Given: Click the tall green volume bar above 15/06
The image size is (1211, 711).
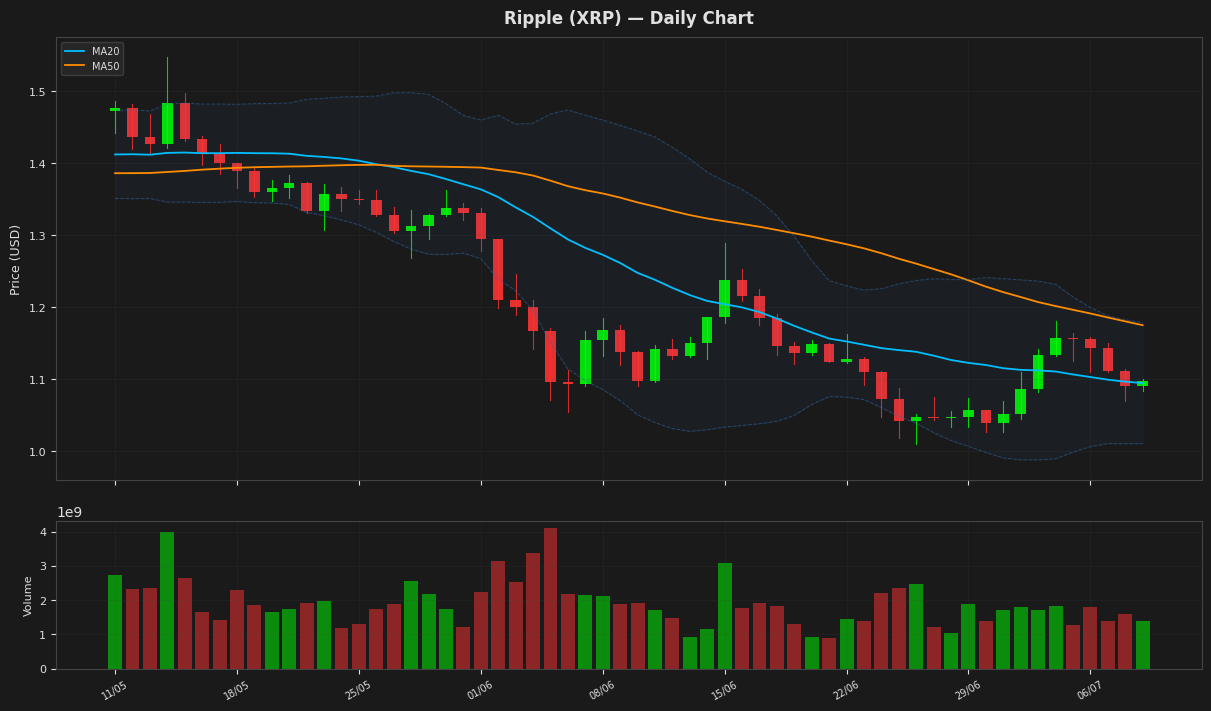Looking at the screenshot, I should pos(725,616).
